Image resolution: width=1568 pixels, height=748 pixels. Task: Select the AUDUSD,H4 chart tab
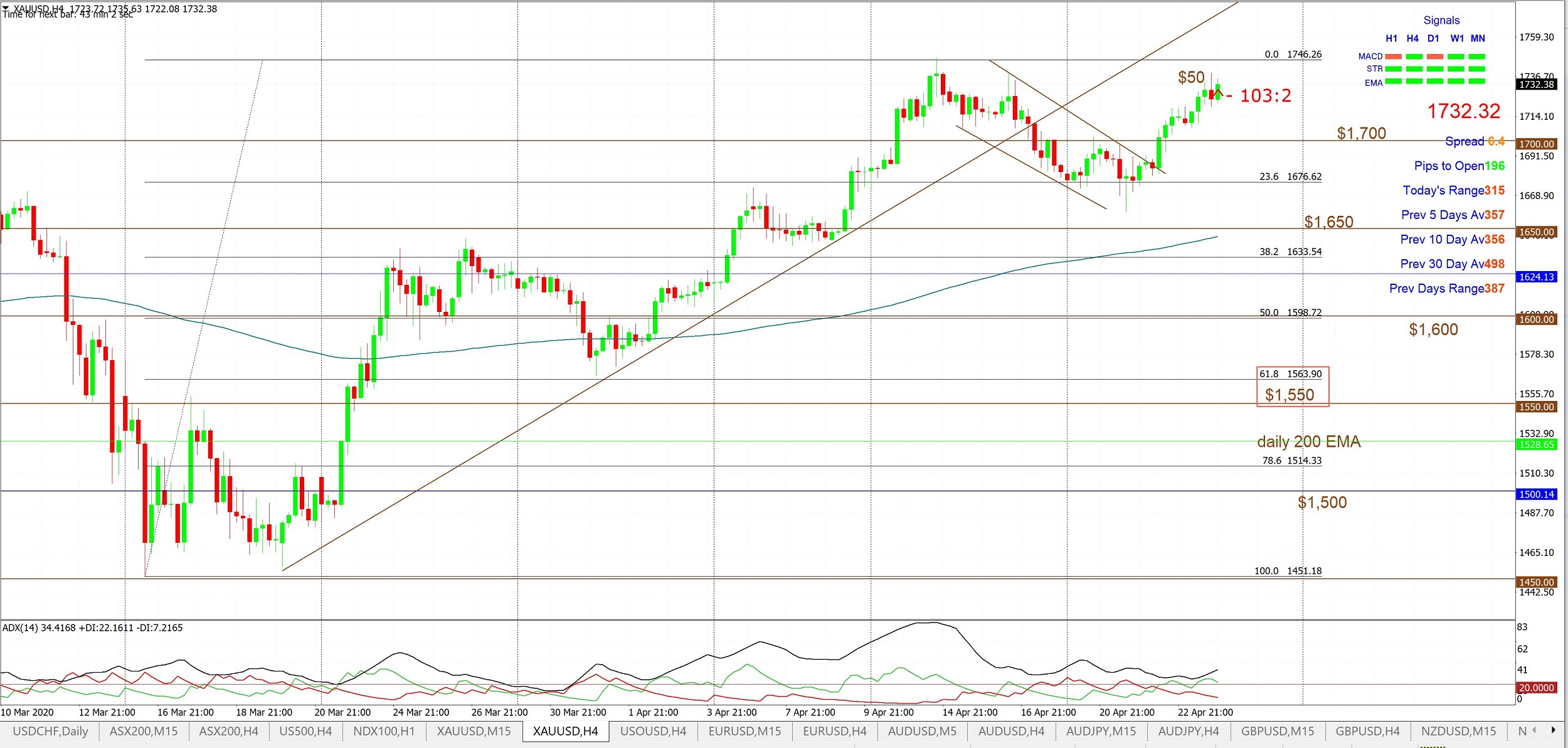click(1011, 731)
